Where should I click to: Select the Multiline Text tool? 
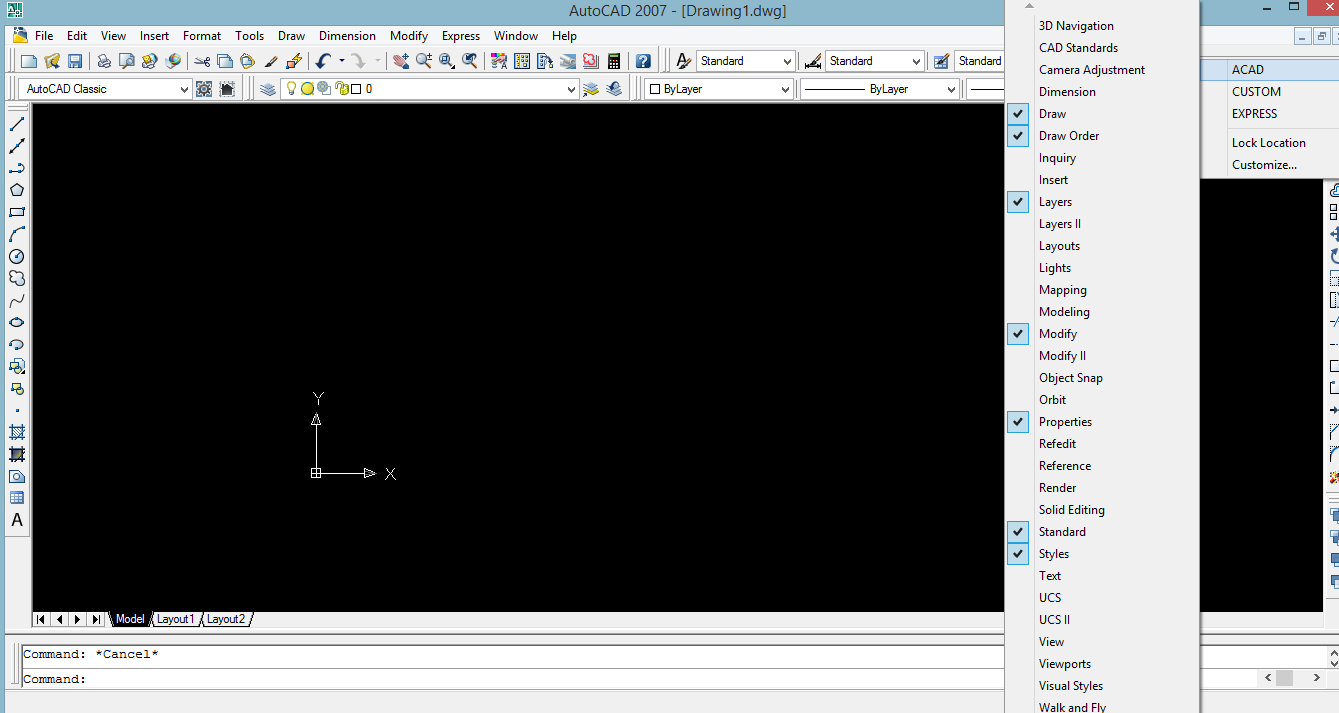17,520
